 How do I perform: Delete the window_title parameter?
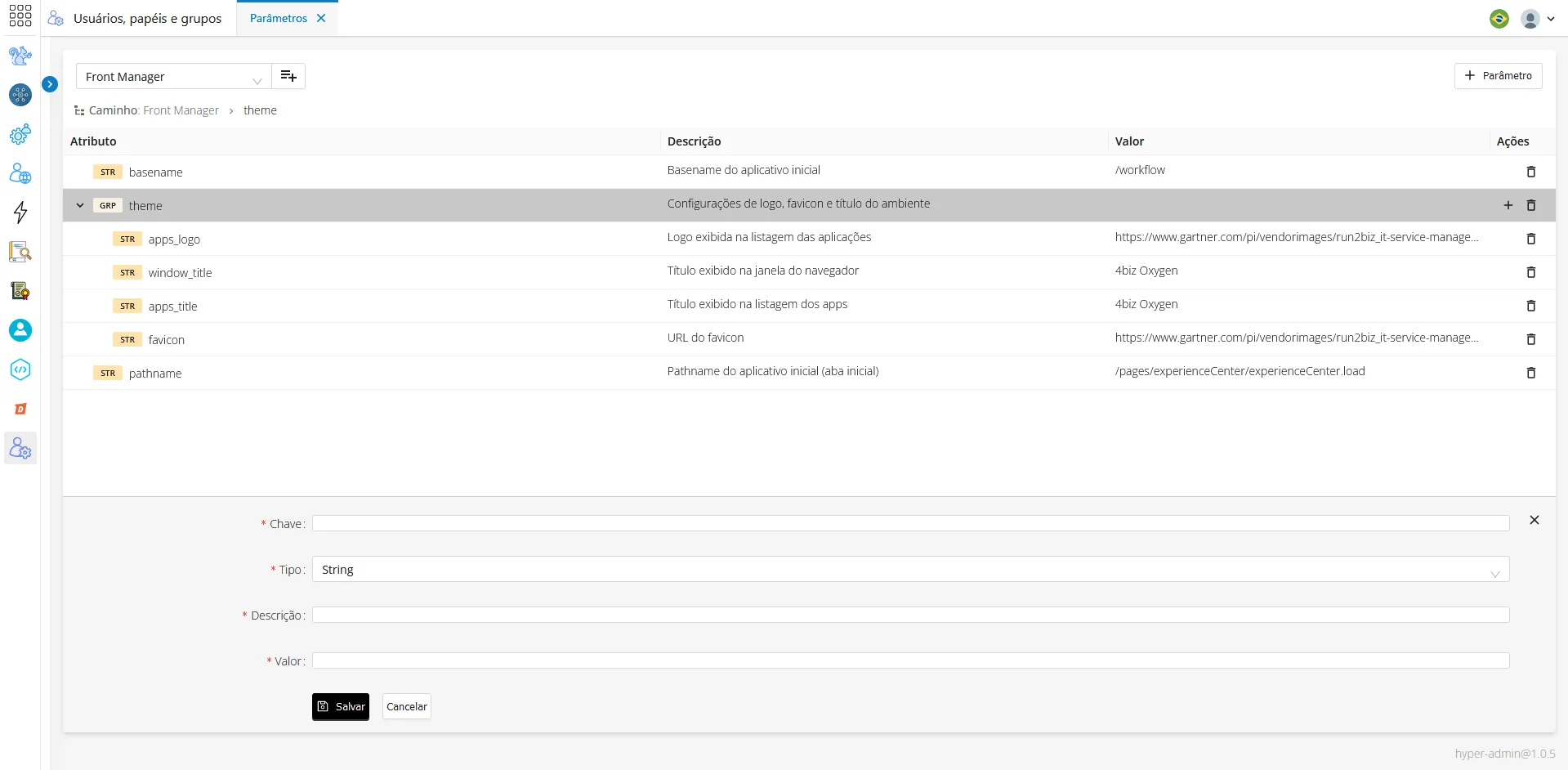pyautogui.click(x=1531, y=272)
